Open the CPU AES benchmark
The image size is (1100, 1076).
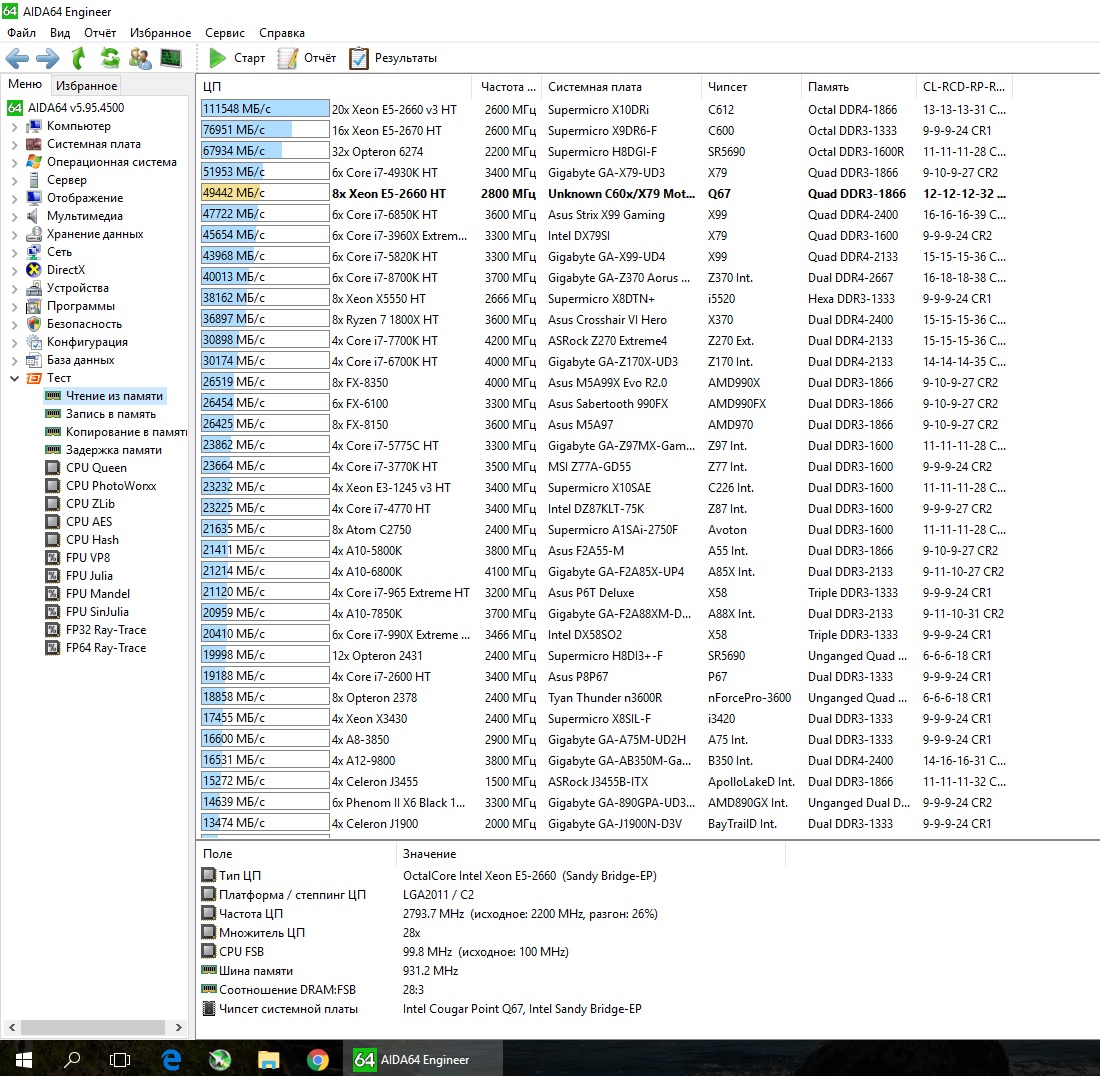coord(88,522)
